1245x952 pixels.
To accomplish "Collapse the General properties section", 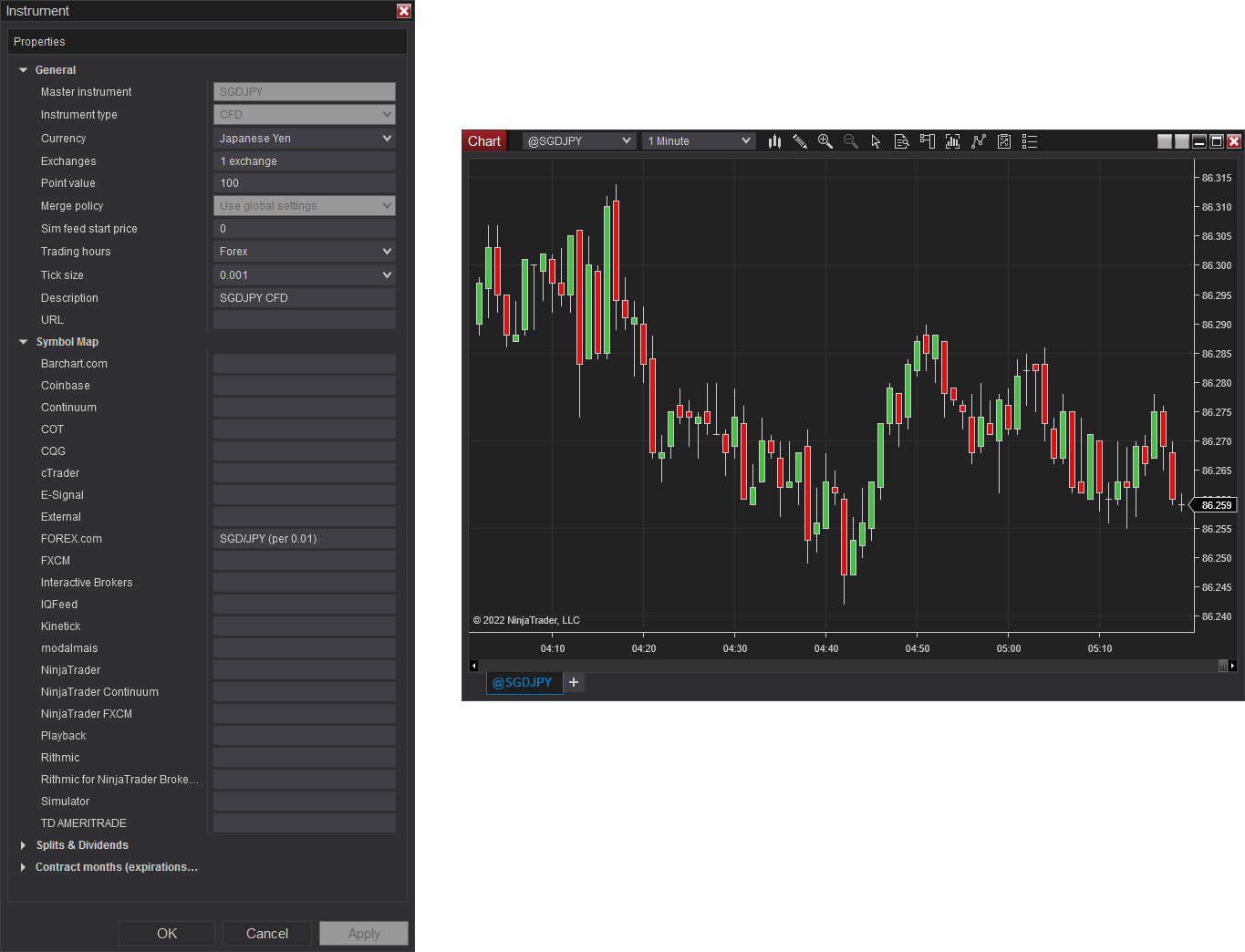I will tap(23, 69).
